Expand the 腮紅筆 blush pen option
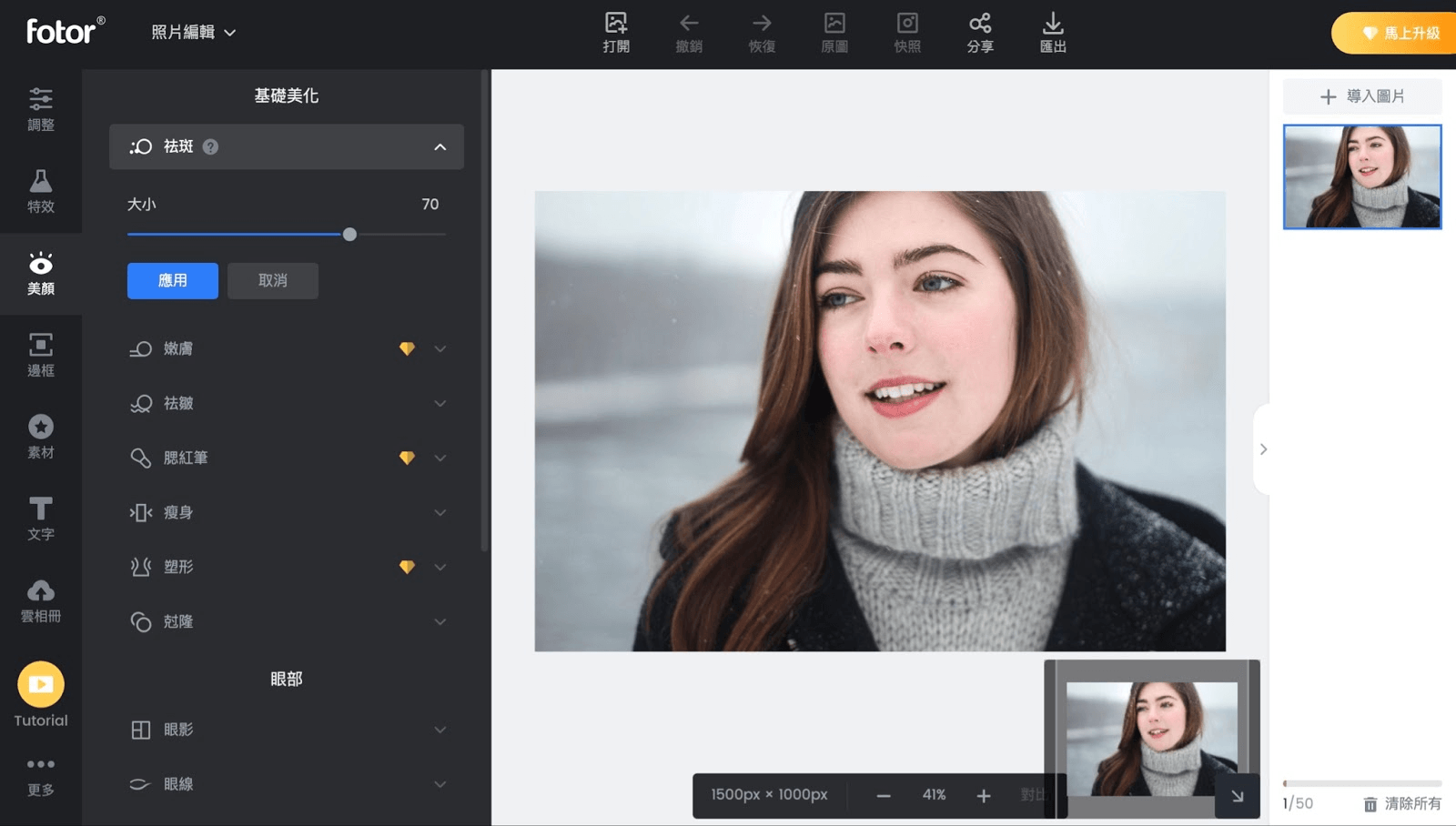 [440, 458]
